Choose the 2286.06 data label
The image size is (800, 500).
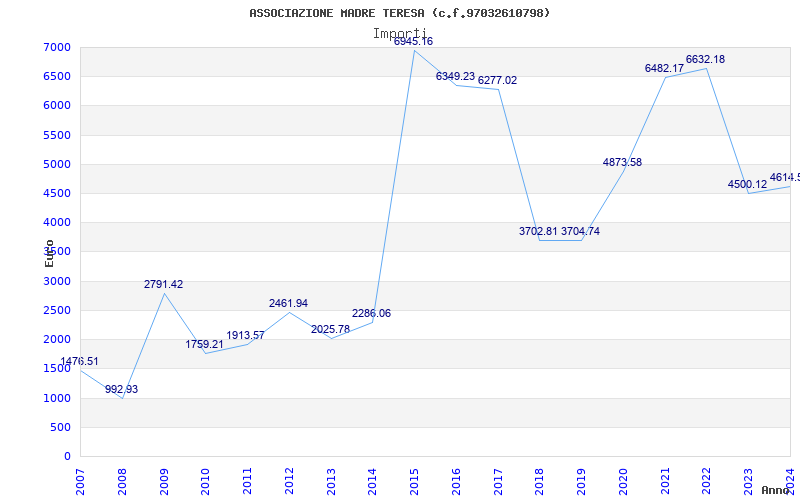(371, 314)
